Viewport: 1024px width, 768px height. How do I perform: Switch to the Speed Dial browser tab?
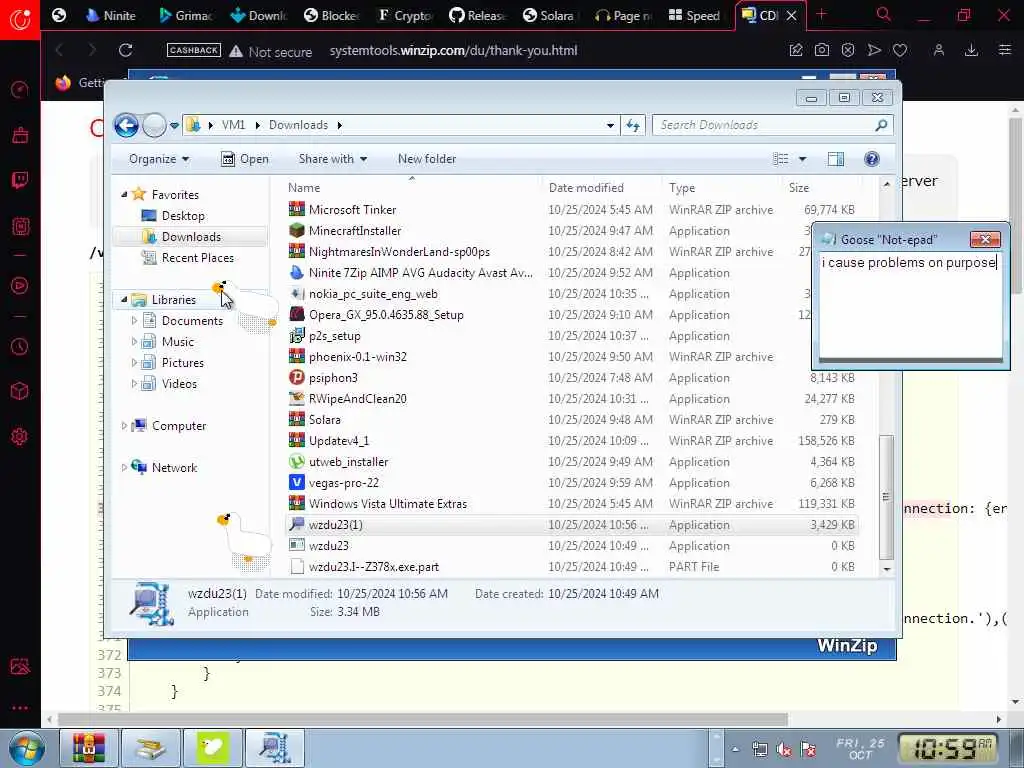[695, 15]
